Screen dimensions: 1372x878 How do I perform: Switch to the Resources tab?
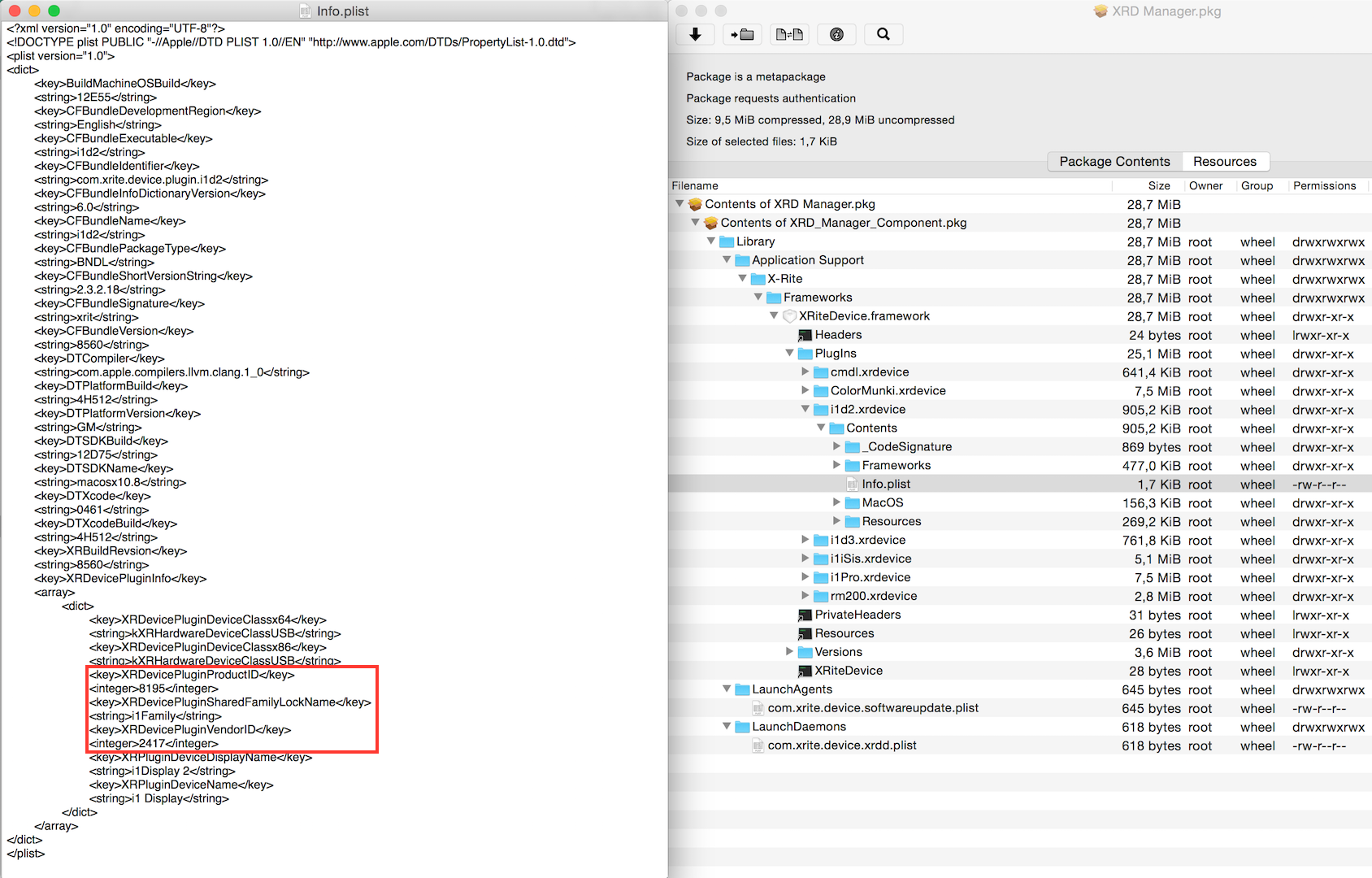tap(1225, 162)
